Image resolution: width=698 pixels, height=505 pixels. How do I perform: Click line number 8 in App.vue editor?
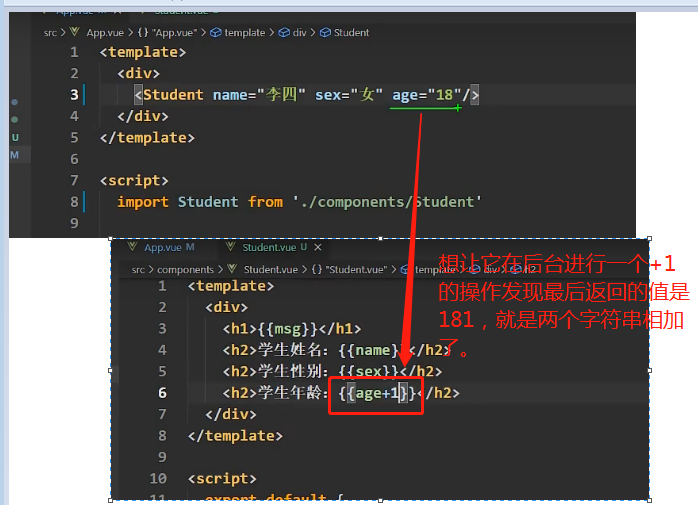coord(74,202)
